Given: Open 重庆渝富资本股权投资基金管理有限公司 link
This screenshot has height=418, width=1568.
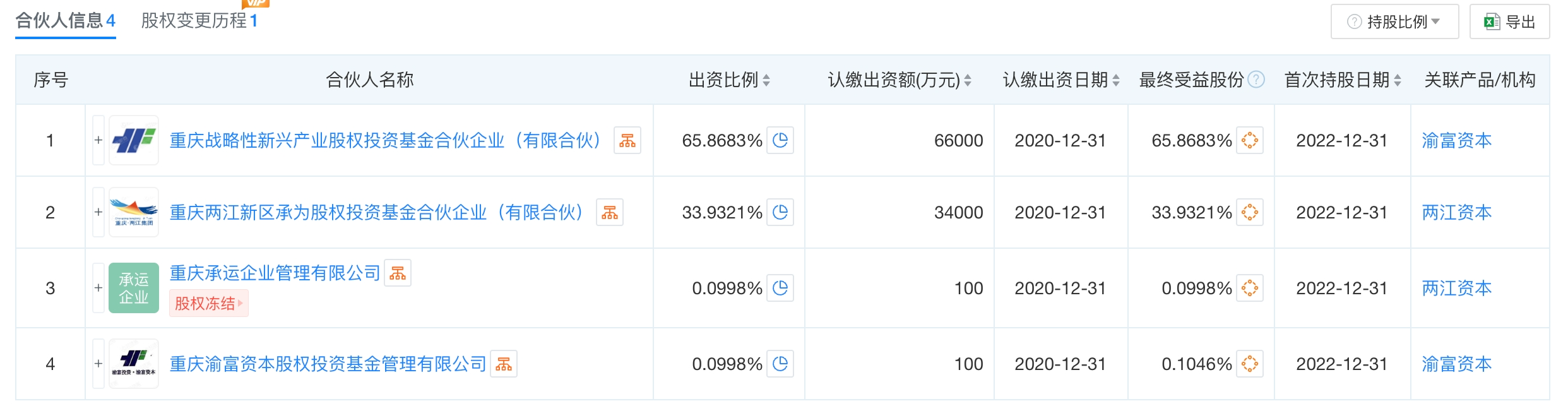Looking at the screenshot, I should 328,364.
